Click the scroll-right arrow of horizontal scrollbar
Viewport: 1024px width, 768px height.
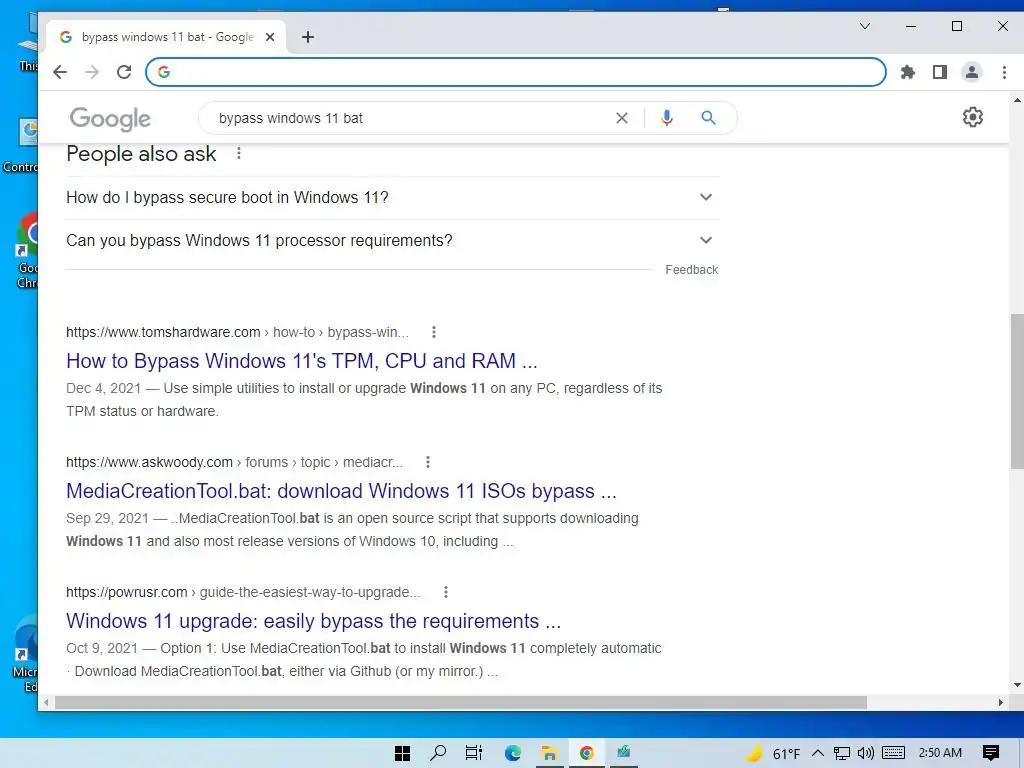click(x=1000, y=703)
